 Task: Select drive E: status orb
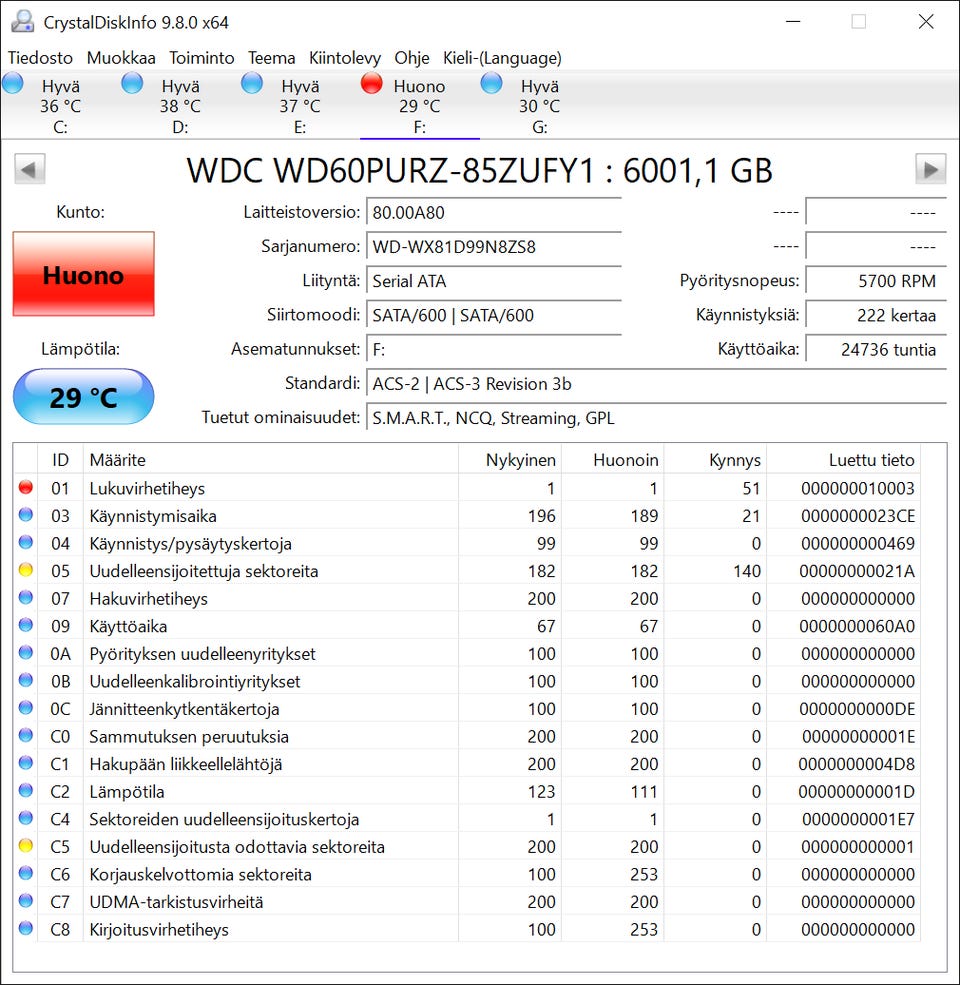pyautogui.click(x=252, y=83)
